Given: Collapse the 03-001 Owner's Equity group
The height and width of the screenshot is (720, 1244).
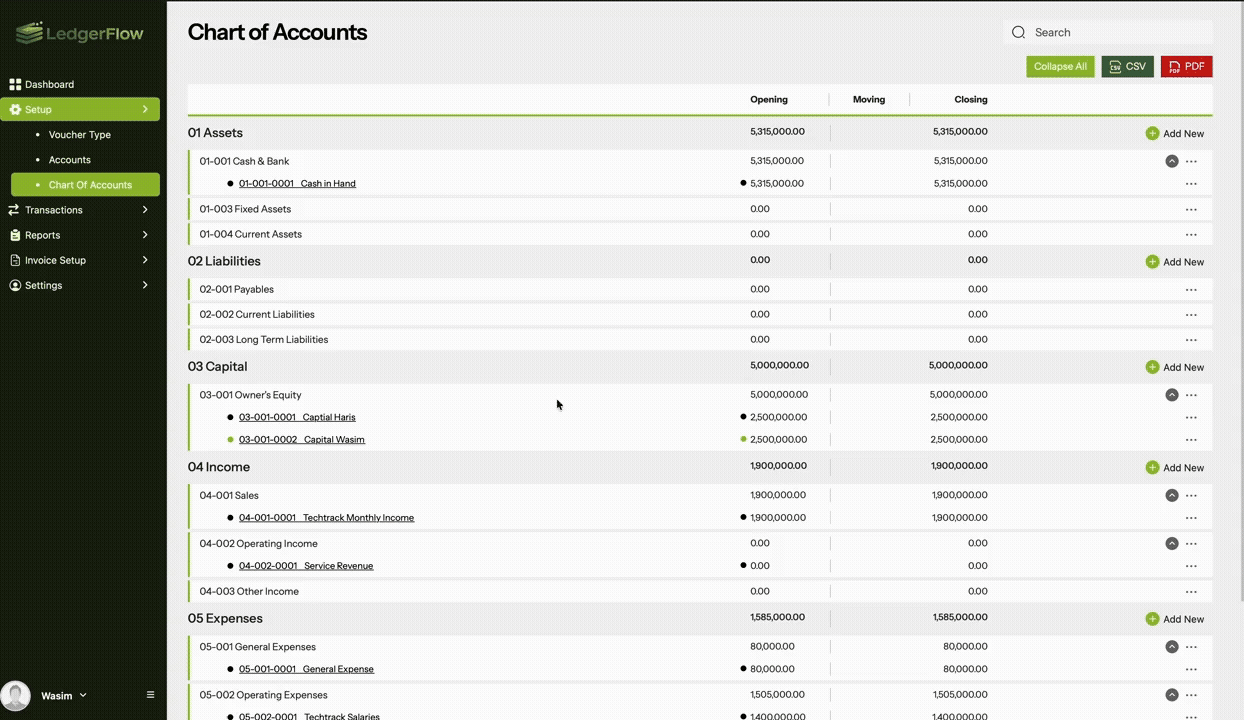Looking at the screenshot, I should (1171, 395).
